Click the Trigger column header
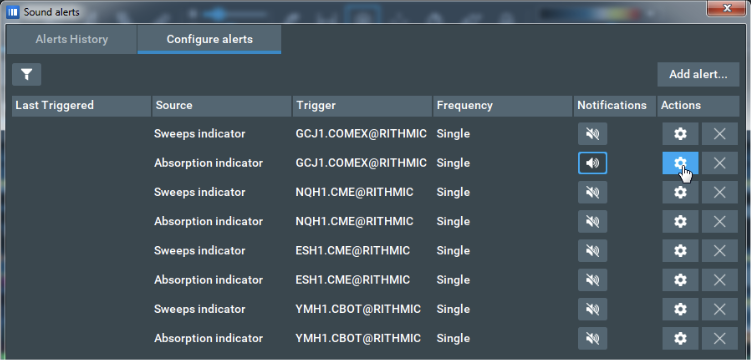 click(x=362, y=105)
